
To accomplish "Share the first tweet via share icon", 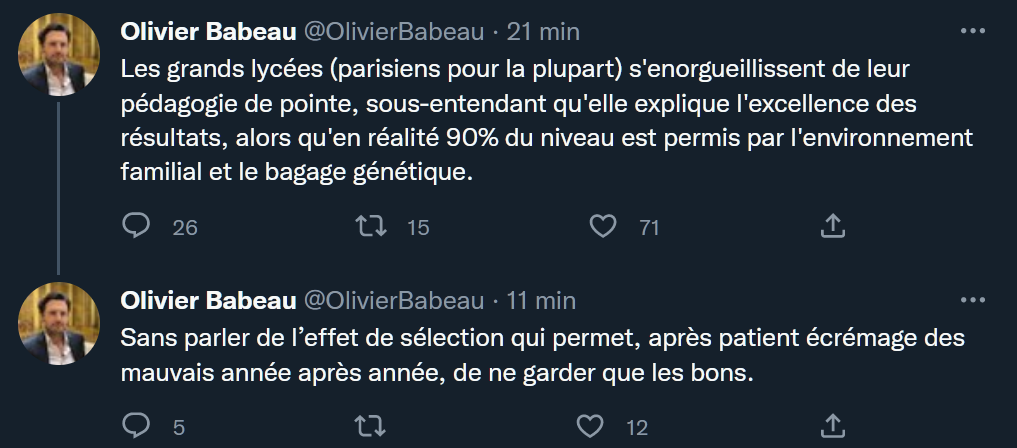I will pos(832,227).
